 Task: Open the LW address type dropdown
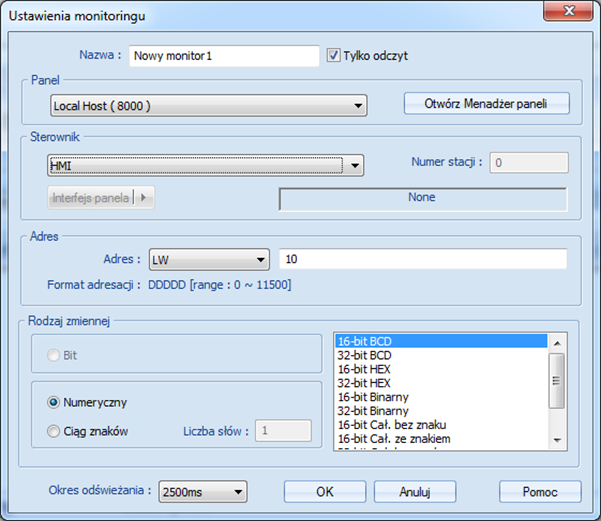point(209,260)
